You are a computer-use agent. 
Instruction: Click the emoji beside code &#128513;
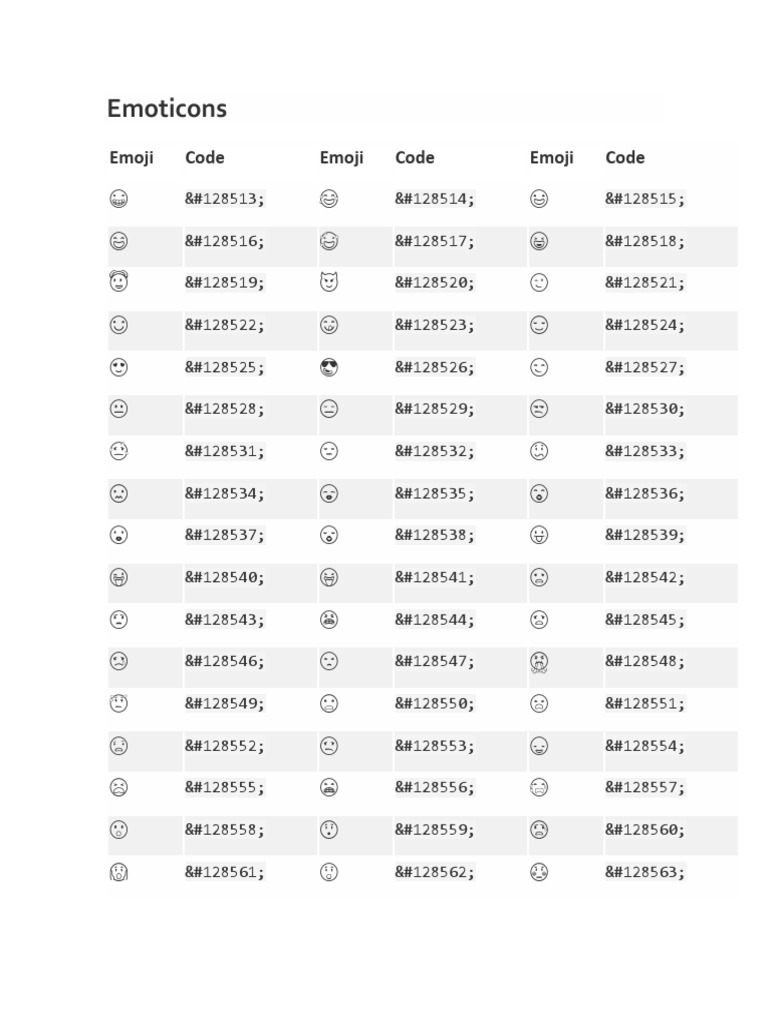[118, 199]
